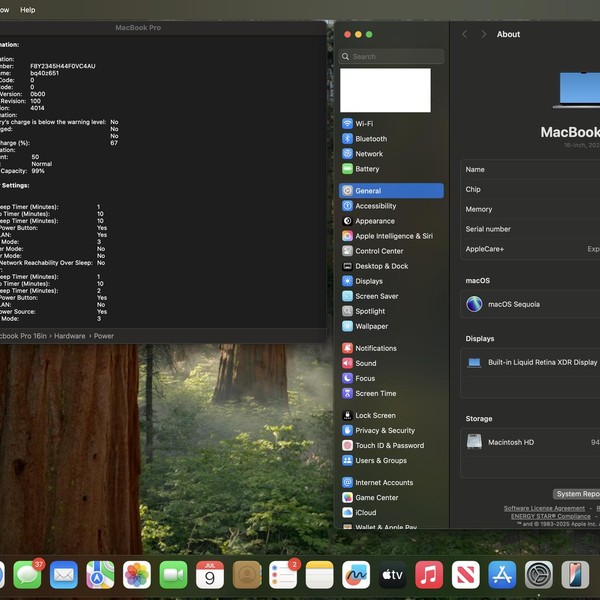Select Bluetooth in the settings sidebar

pos(370,139)
